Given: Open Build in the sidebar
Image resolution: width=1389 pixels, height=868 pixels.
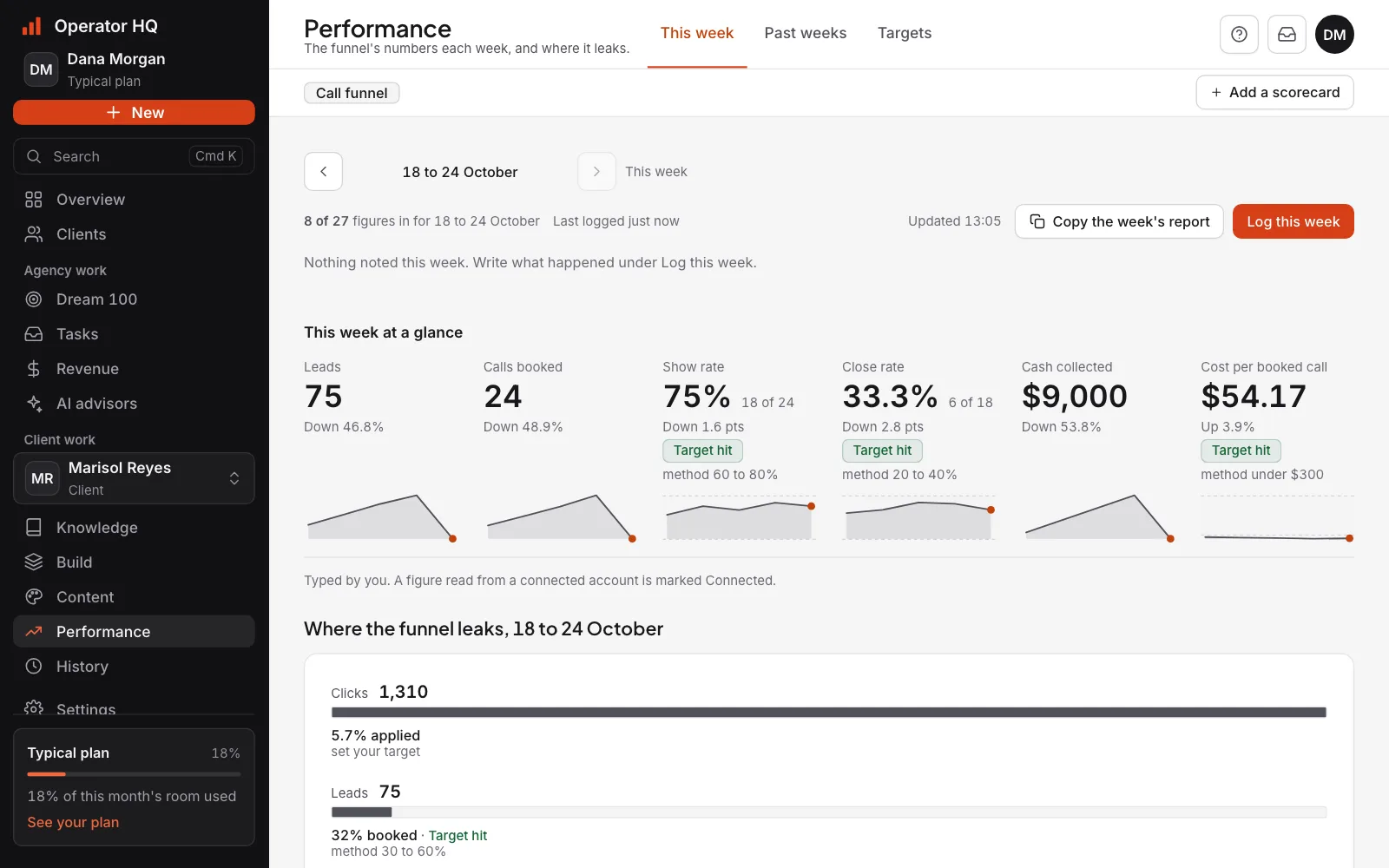Looking at the screenshot, I should pyautogui.click(x=134, y=562).
